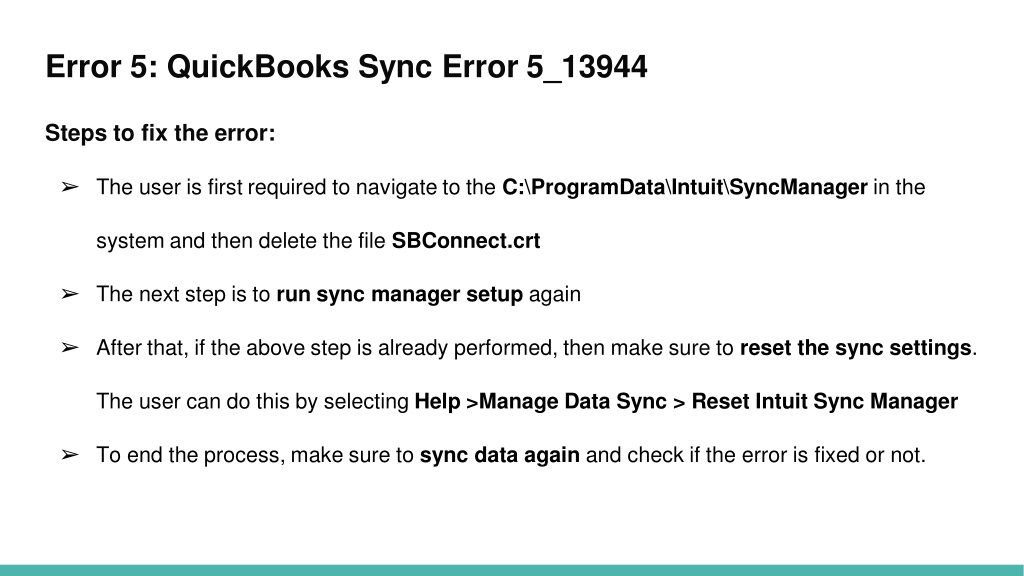
Task: Click the bold text 'run sync manager setup'
Action: (x=400, y=295)
